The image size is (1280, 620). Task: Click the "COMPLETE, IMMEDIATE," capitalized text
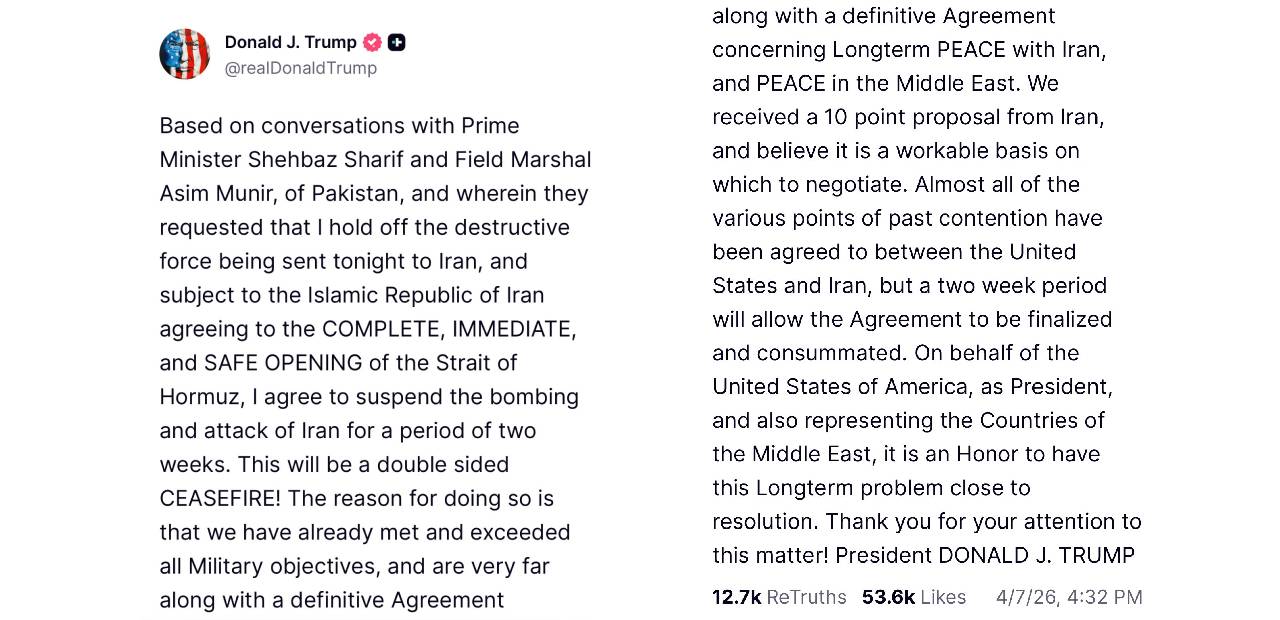448,329
